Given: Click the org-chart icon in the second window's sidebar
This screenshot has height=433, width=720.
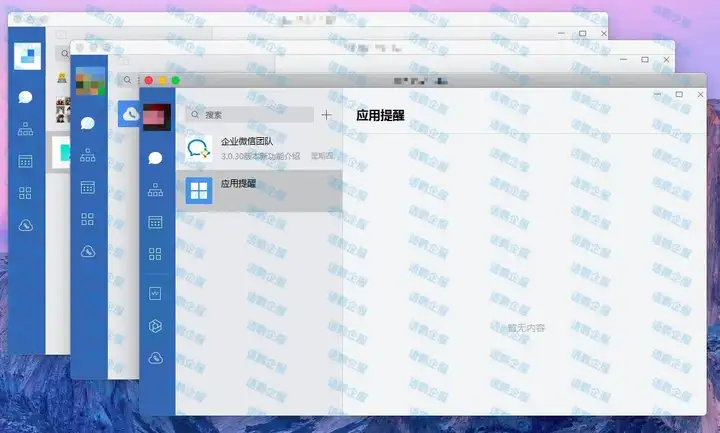Looking at the screenshot, I should click(88, 154).
